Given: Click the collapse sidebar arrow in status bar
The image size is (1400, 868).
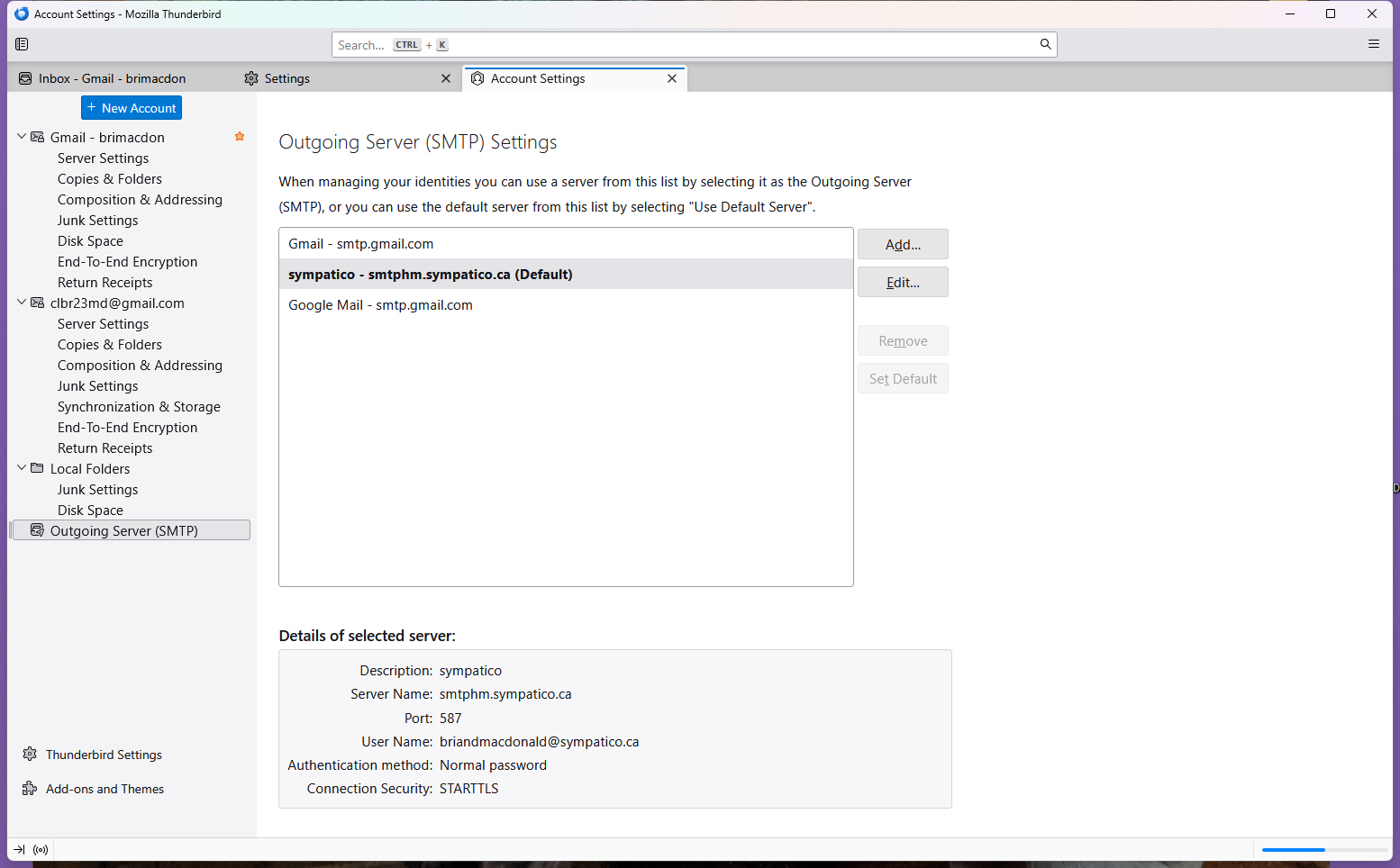Looking at the screenshot, I should pos(19,849).
